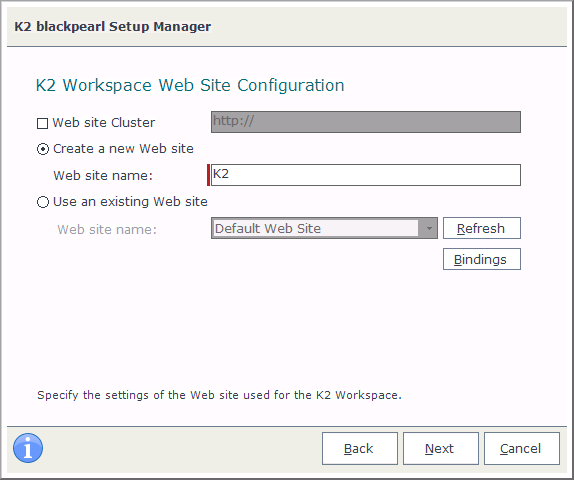574x480 pixels.
Task: Open the Default Web Site combo box
Action: pos(324,228)
